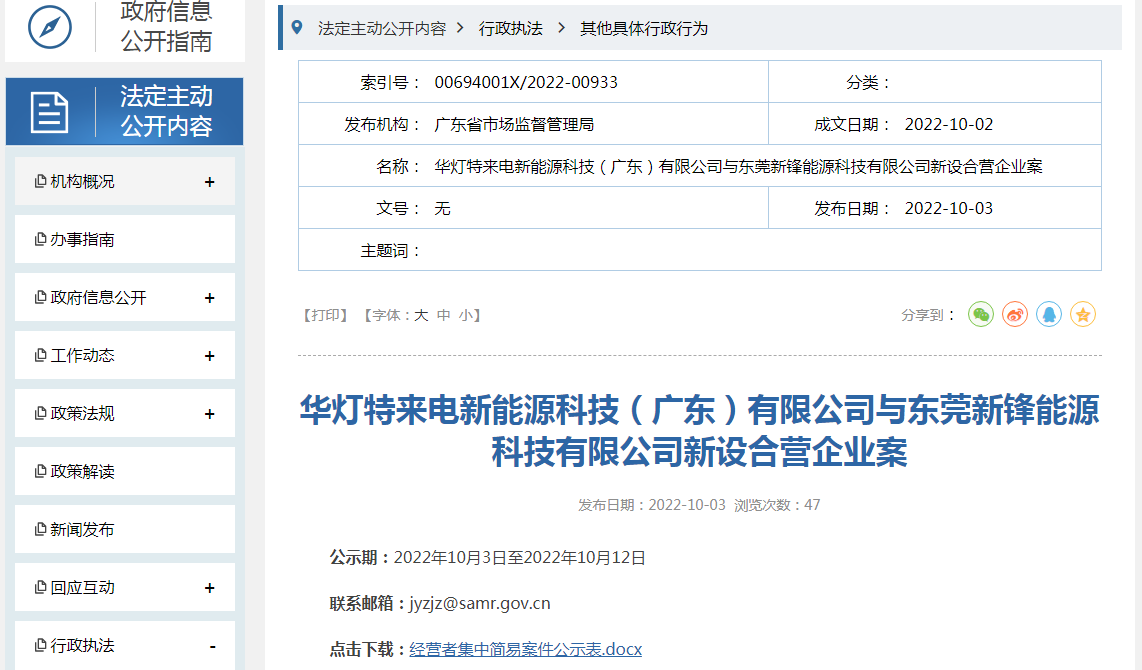The height and width of the screenshot is (670, 1142).
Task: Share the page via Weibo icon
Action: (1015, 315)
